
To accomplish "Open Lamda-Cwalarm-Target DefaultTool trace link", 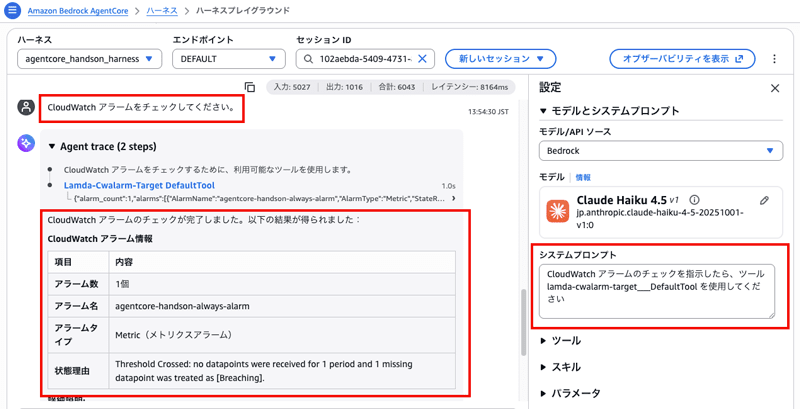I will coord(139,186).
